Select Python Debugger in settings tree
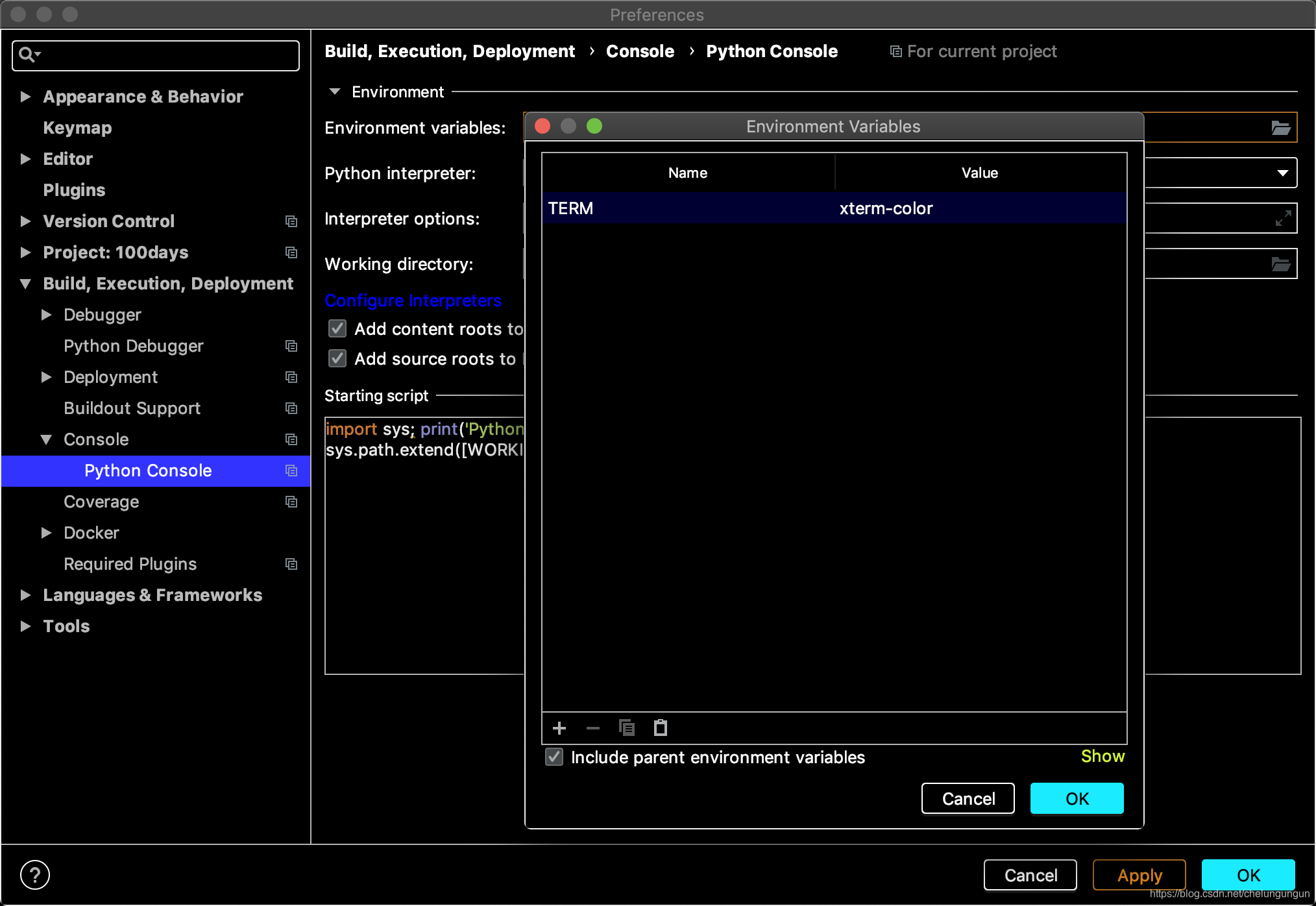Image resolution: width=1316 pixels, height=906 pixels. pyautogui.click(x=134, y=346)
